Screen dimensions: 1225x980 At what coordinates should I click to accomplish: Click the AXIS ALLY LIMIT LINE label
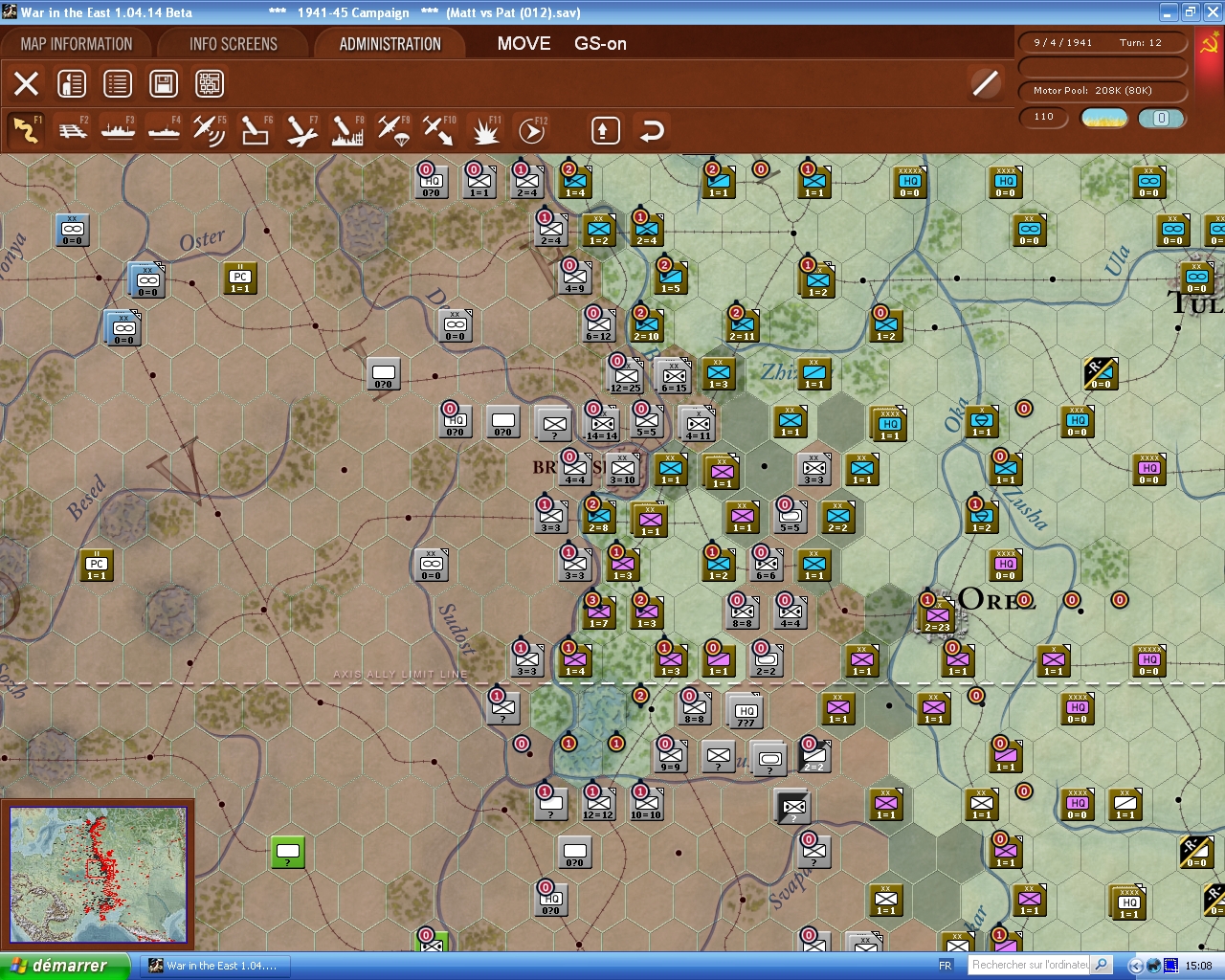(400, 674)
